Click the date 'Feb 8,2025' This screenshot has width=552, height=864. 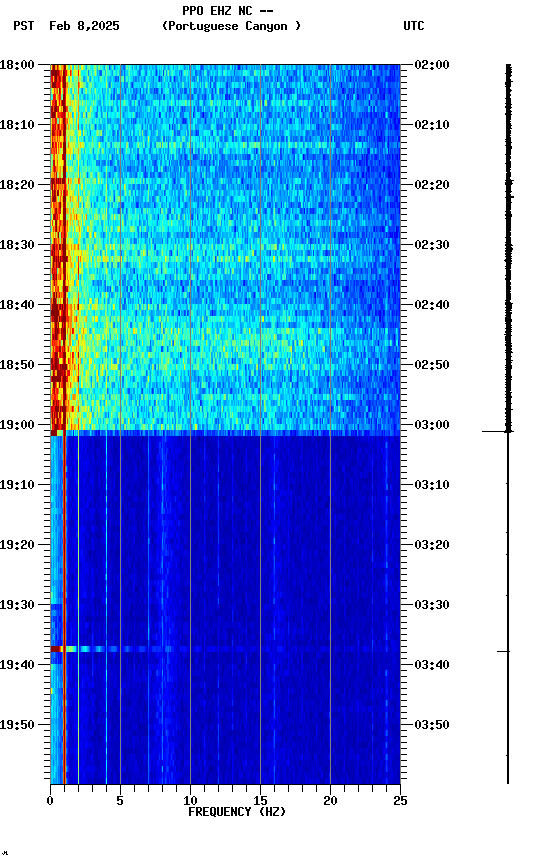coord(84,26)
